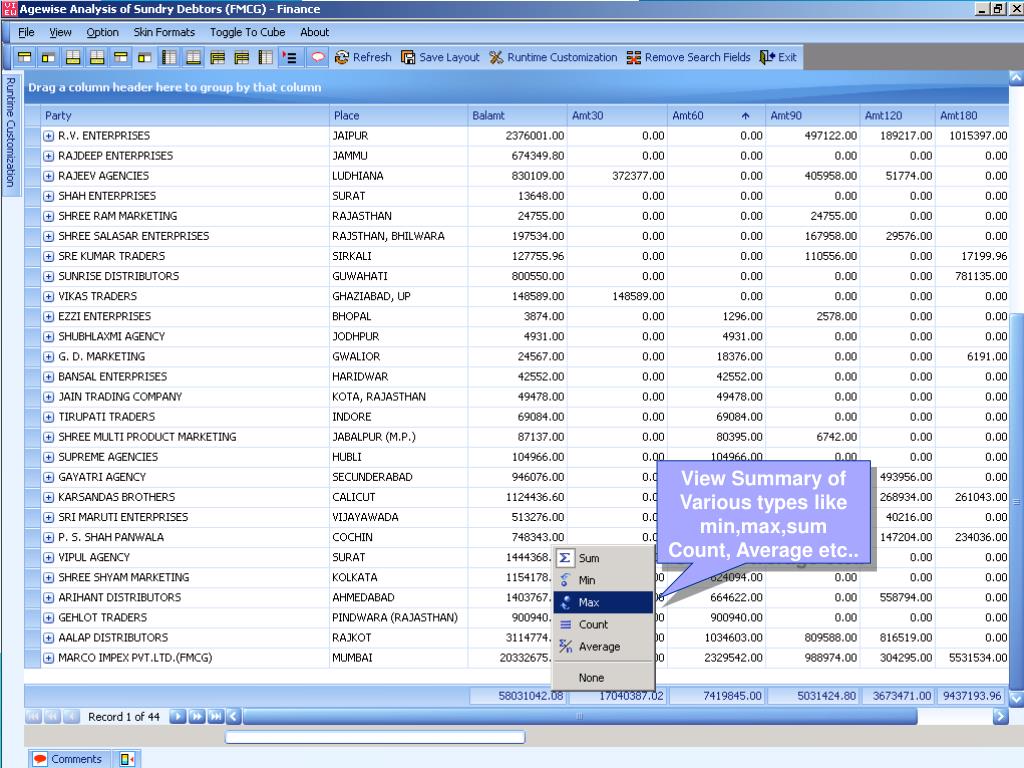This screenshot has width=1024, height=768.
Task: Select the Balamt cell 2376001.00
Action: 517,136
